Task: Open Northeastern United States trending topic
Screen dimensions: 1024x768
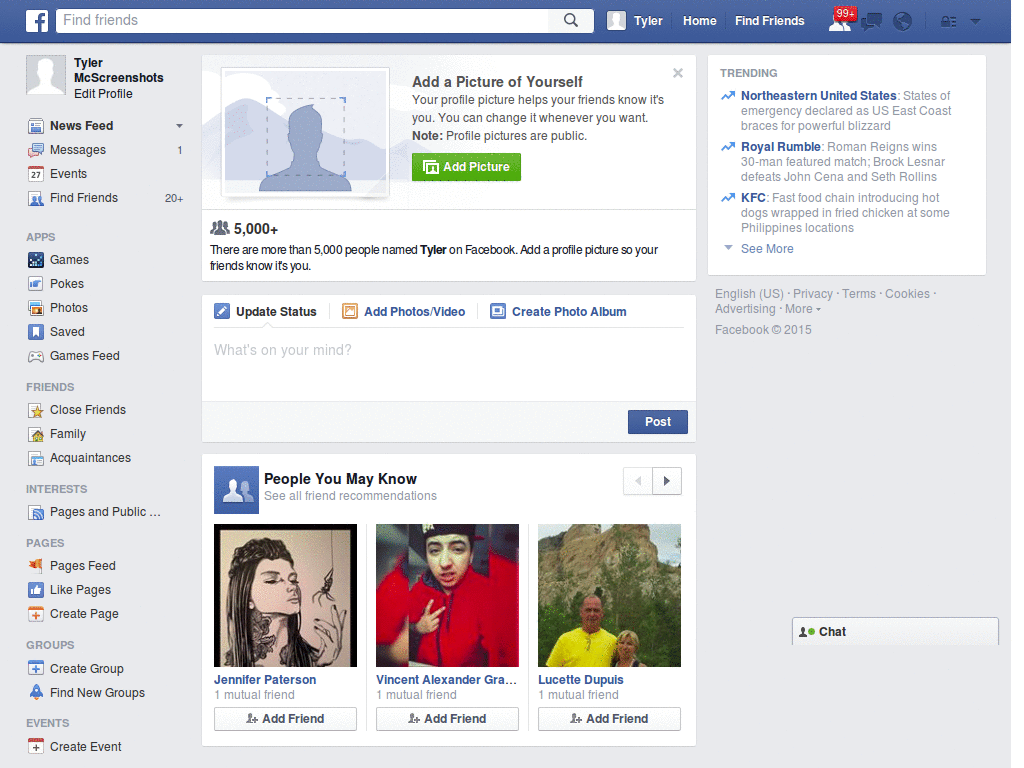Action: pos(818,96)
